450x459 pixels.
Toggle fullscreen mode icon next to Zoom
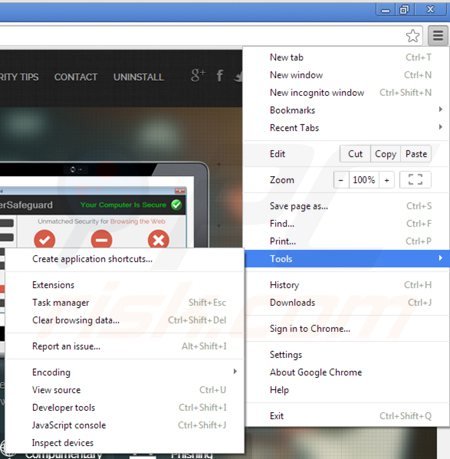[x=415, y=180]
